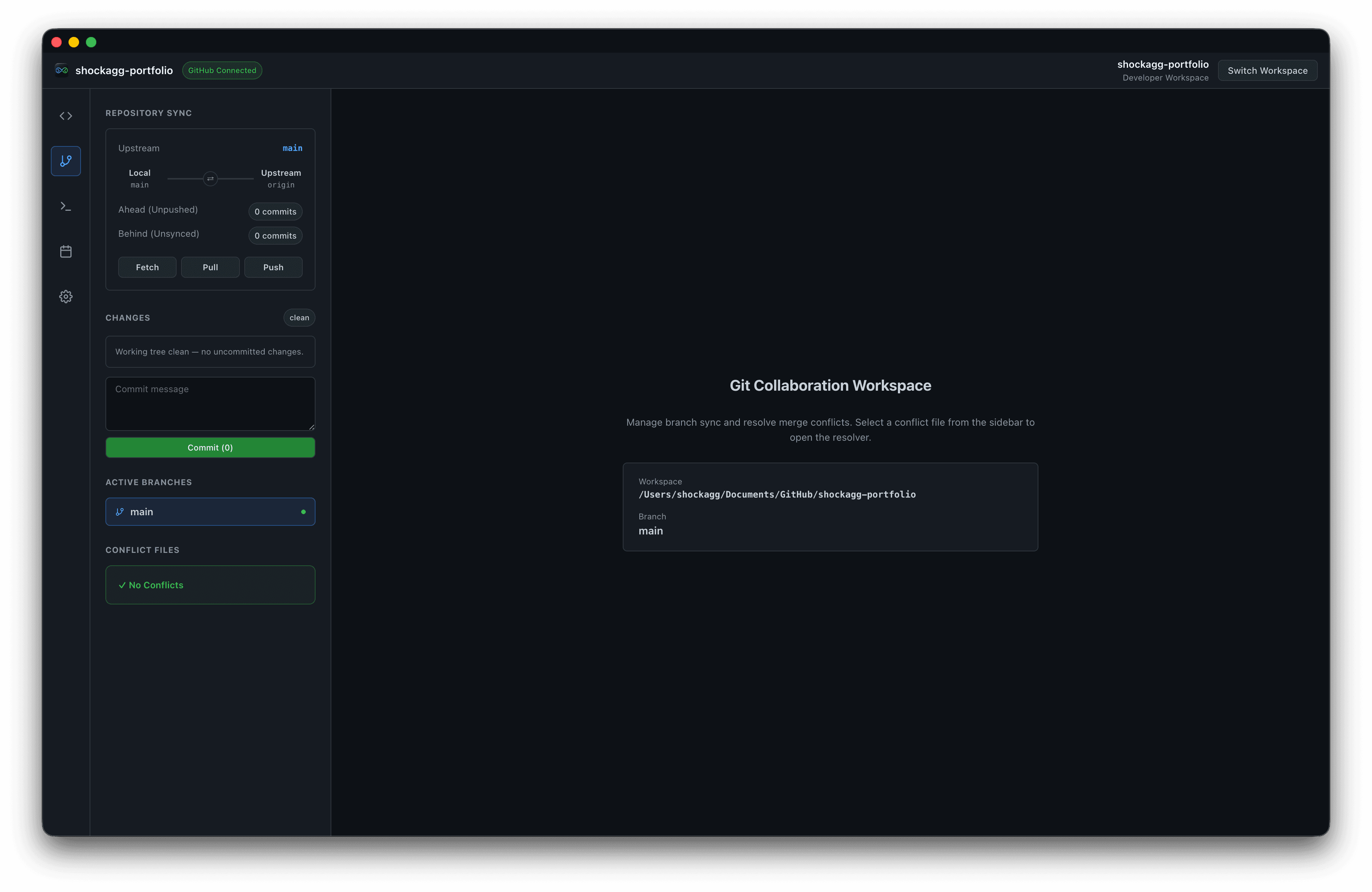Click the shockagg-portfolio title at top left
This screenshot has height=892, width=1372.
tap(124, 70)
